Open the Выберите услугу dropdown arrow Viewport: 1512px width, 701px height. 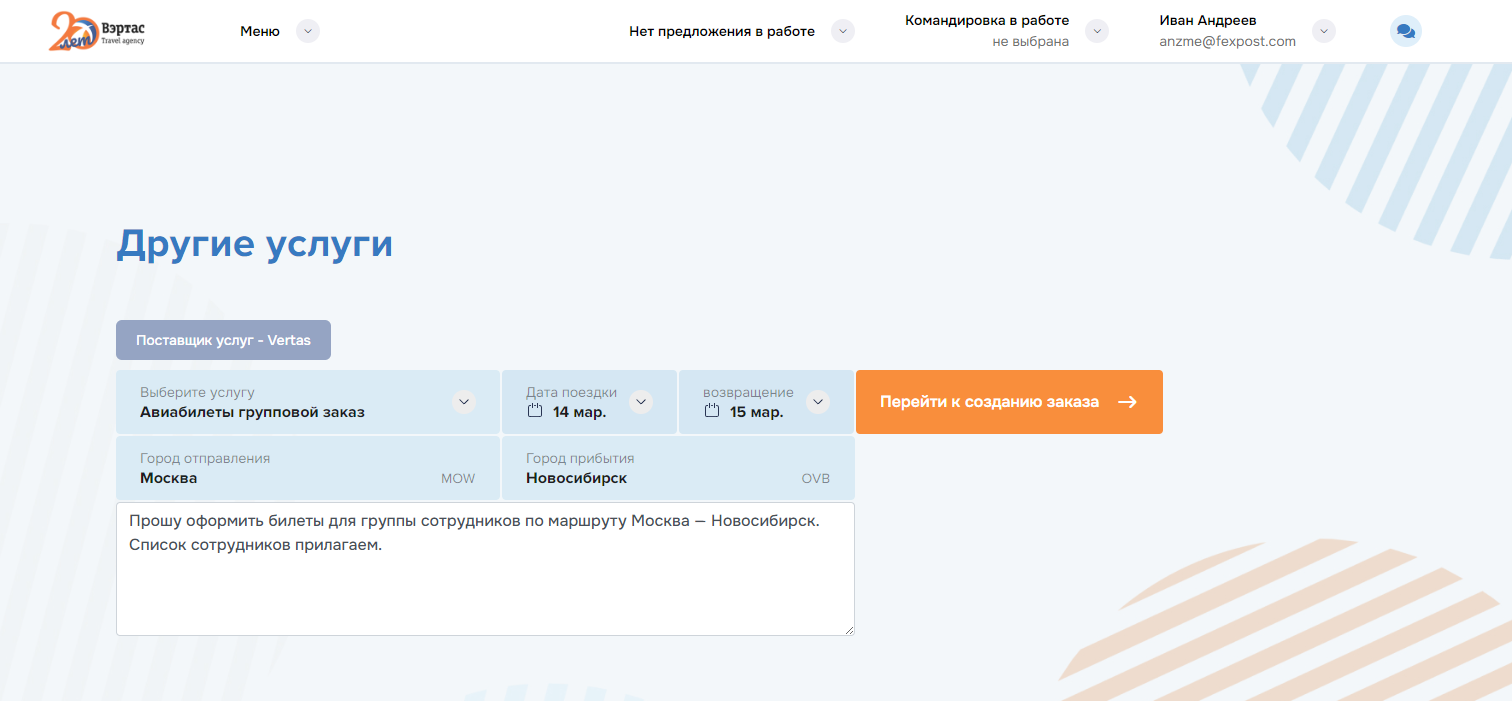coord(463,402)
